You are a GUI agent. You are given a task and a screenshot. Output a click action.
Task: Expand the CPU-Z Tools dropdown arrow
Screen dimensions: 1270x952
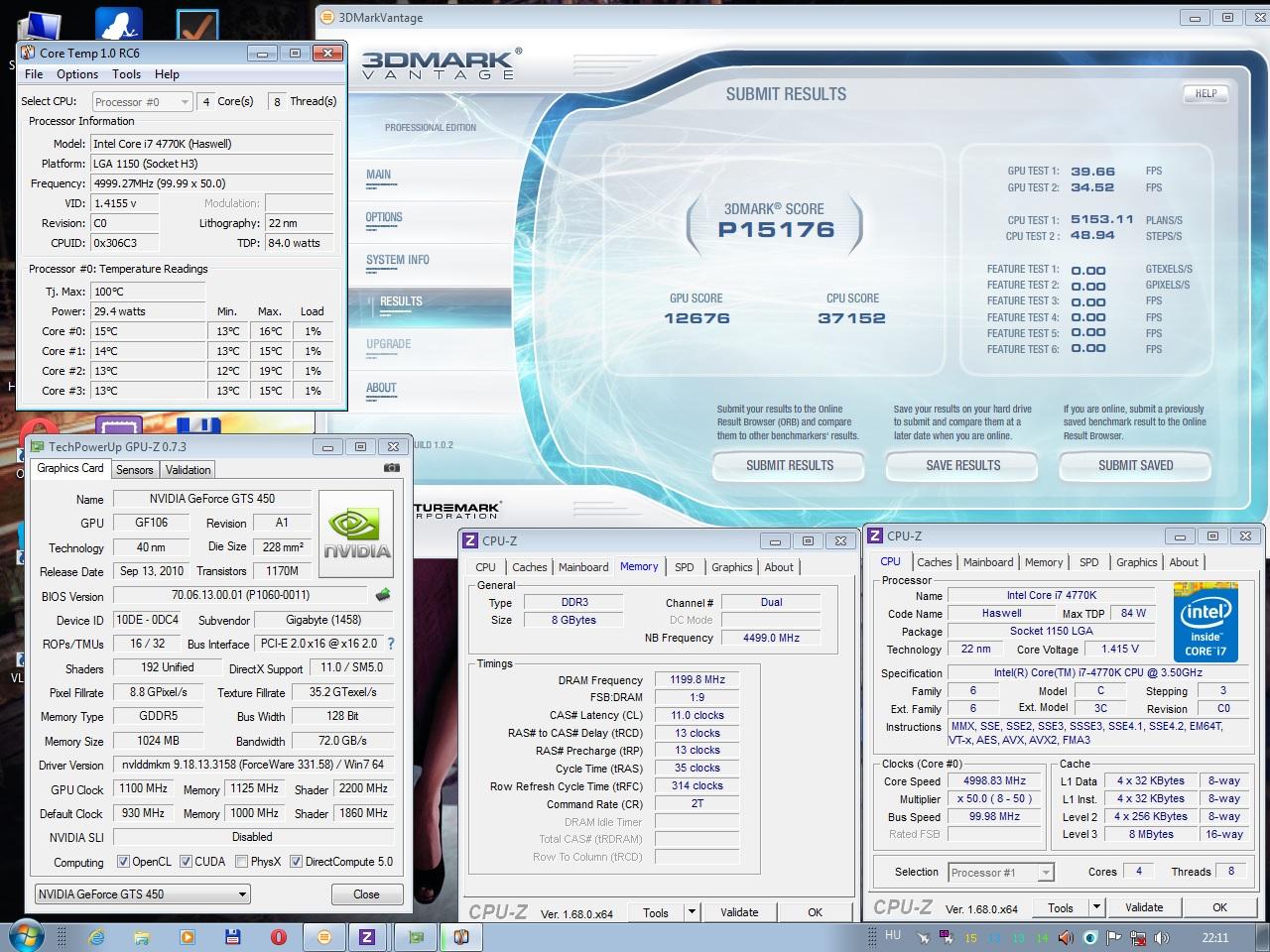click(x=1095, y=907)
